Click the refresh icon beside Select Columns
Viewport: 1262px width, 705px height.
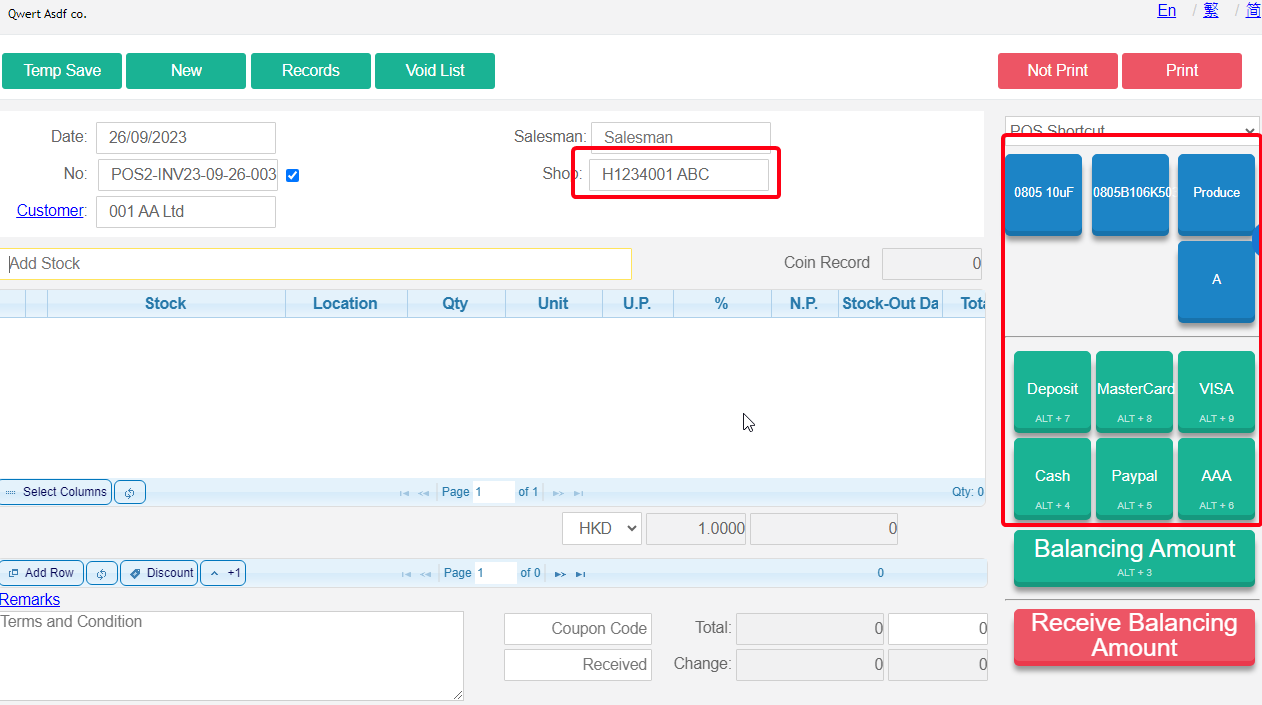[130, 492]
